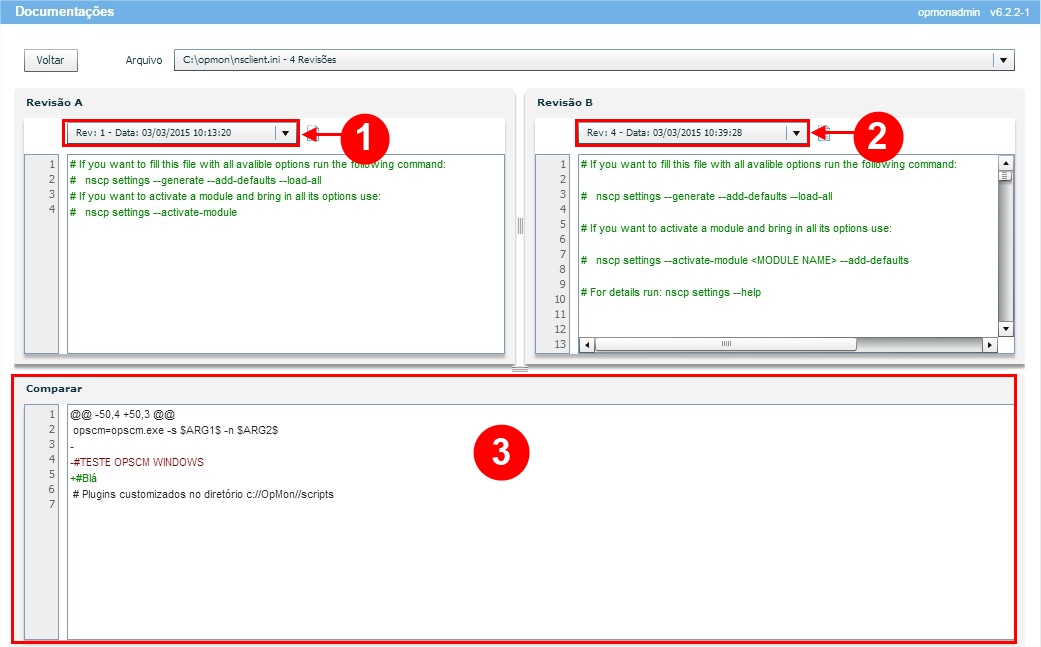Click the scroll right arrow in Revisão B
Viewport: 1041px width, 647px height.
click(x=989, y=345)
